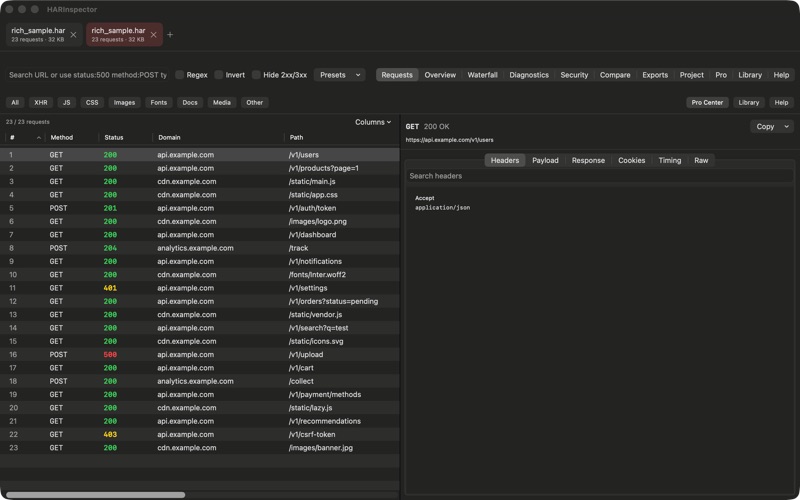The image size is (800, 500).
Task: Click the Search URL input field
Action: (88, 75)
